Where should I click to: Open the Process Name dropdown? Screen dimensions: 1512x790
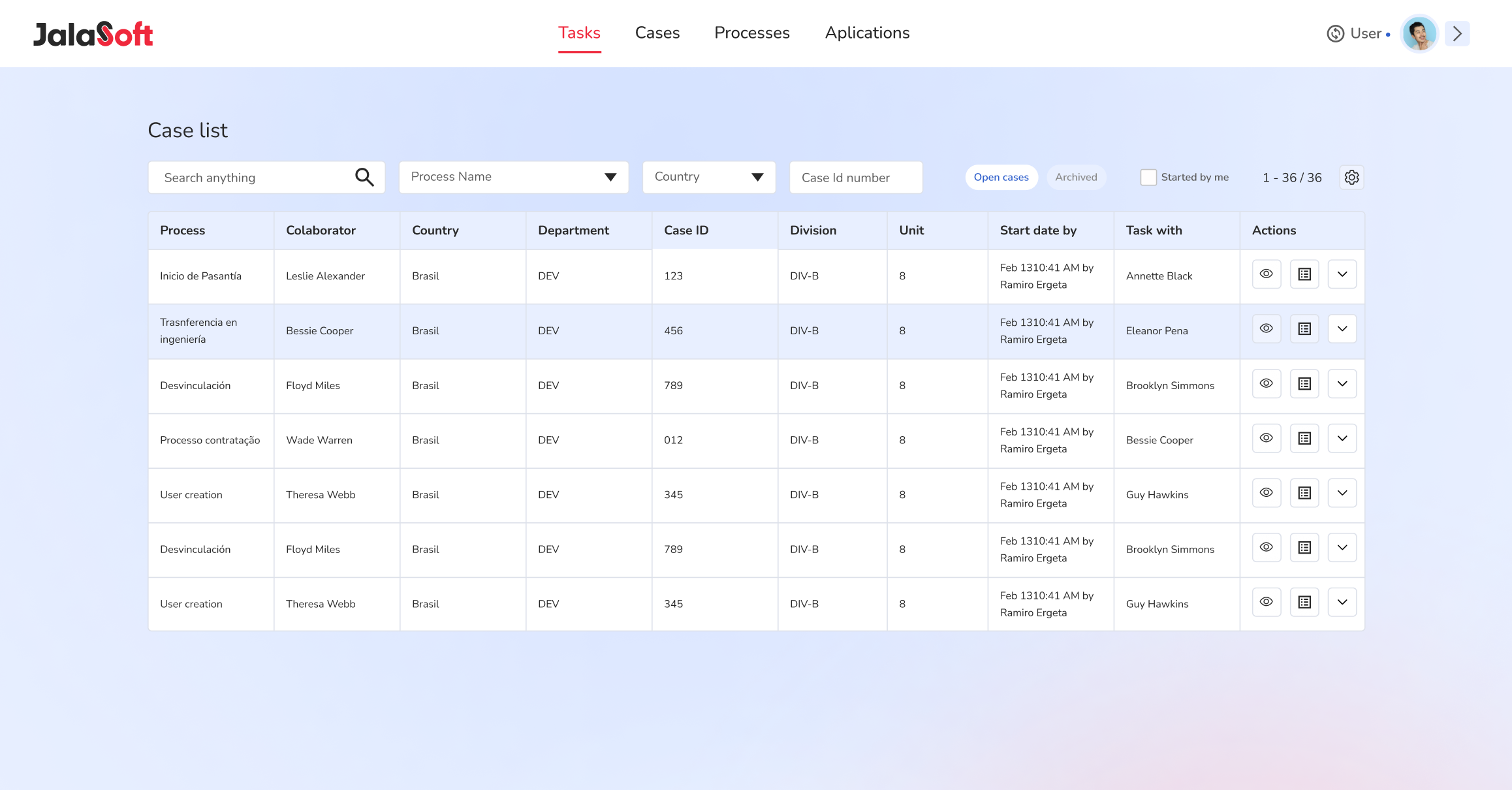[x=514, y=178]
